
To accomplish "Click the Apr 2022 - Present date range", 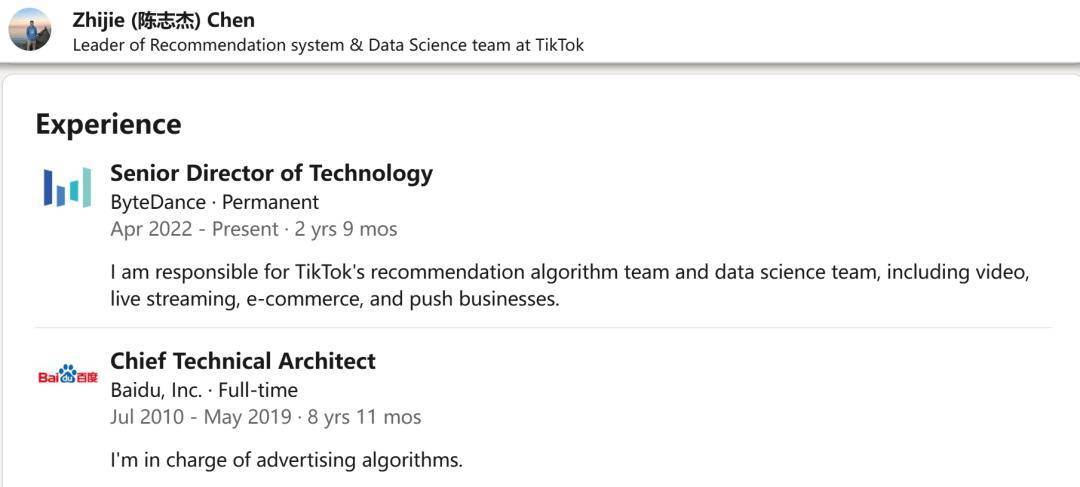I will (194, 229).
